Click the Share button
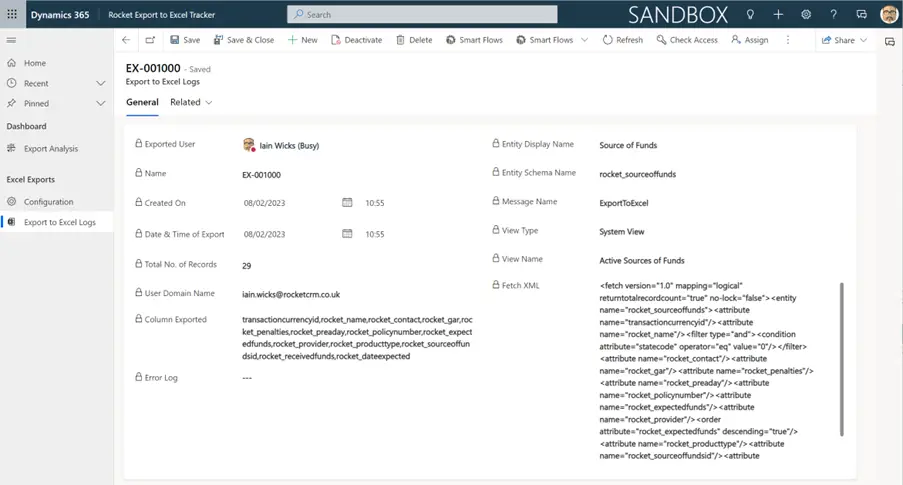The width and height of the screenshot is (903, 485). 838,40
